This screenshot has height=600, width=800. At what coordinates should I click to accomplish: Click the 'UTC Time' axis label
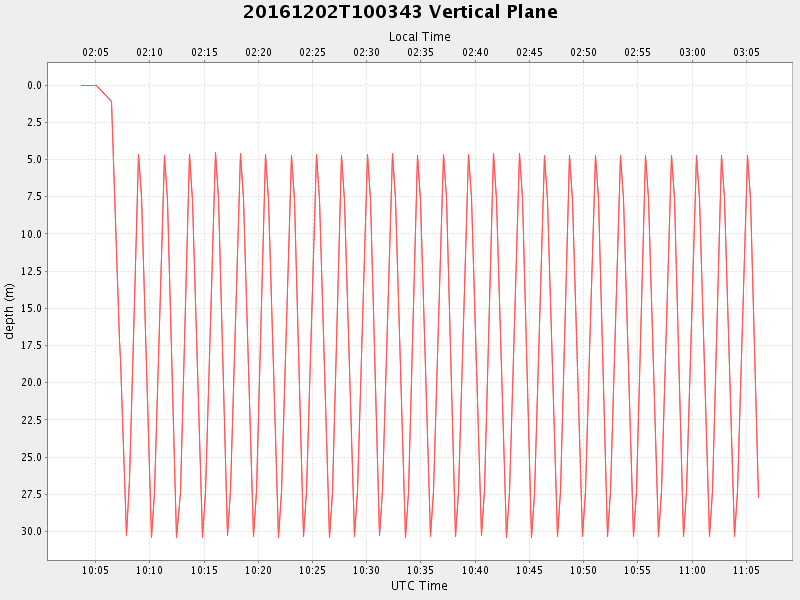coord(419,586)
